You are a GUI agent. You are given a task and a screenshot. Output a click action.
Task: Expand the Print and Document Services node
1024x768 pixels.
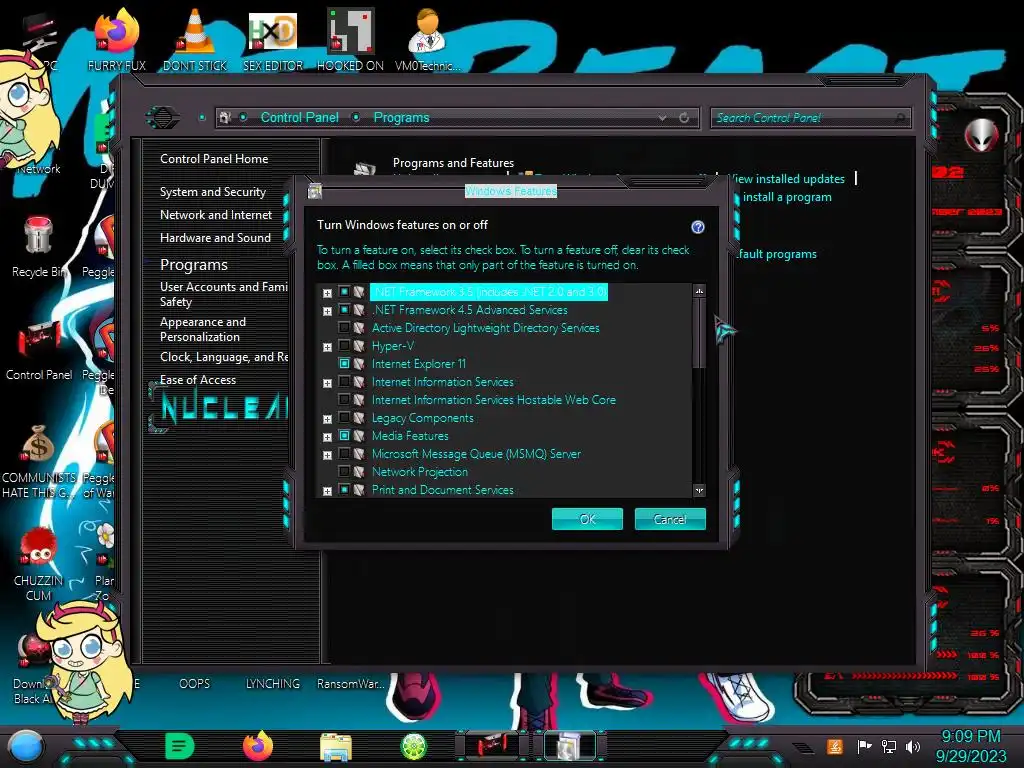(x=327, y=490)
